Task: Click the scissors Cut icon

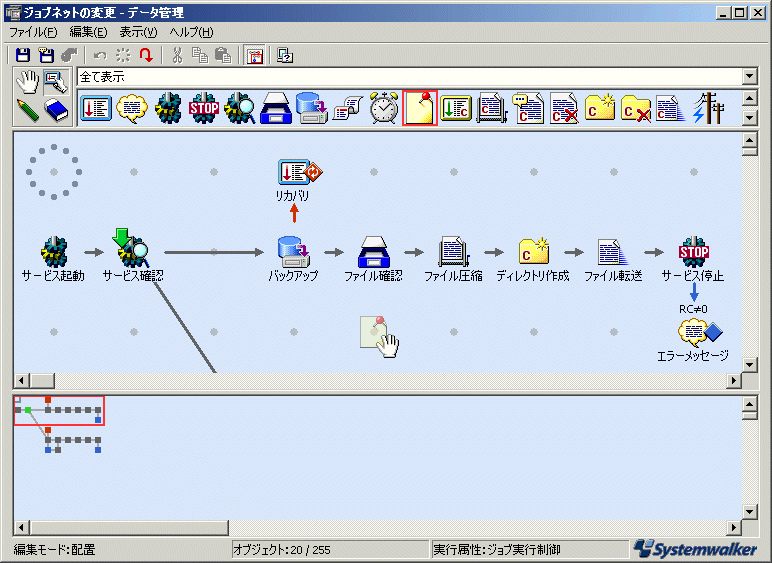Action: tap(177, 55)
